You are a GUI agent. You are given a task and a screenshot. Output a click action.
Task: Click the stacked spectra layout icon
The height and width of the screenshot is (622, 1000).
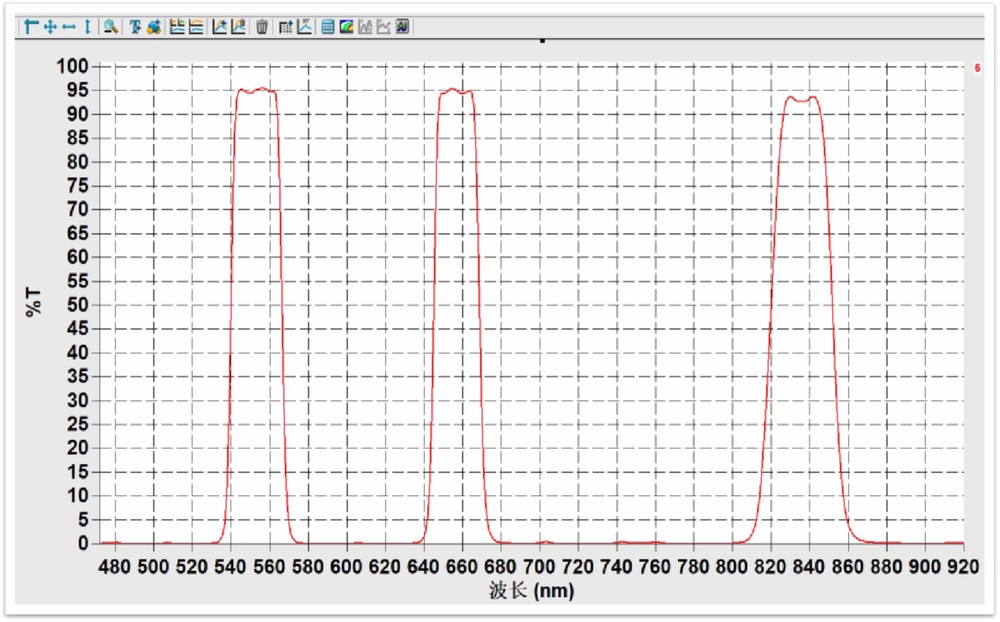[178, 27]
